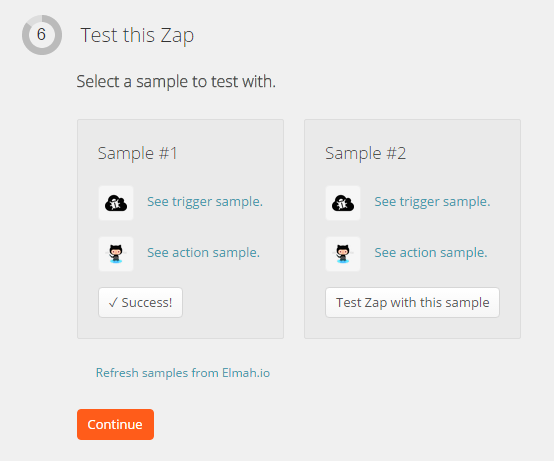Open Sample #1's See action sample link
This screenshot has width=554, height=461.
204,253
